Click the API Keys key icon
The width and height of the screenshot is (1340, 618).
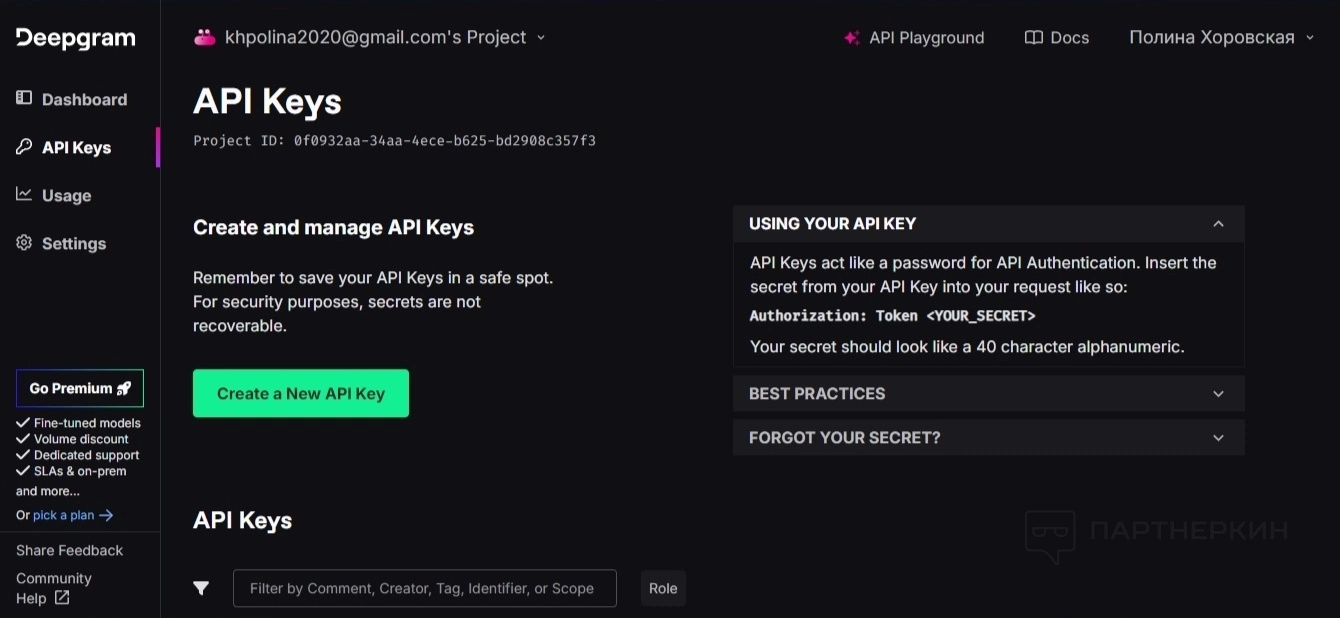[24, 147]
